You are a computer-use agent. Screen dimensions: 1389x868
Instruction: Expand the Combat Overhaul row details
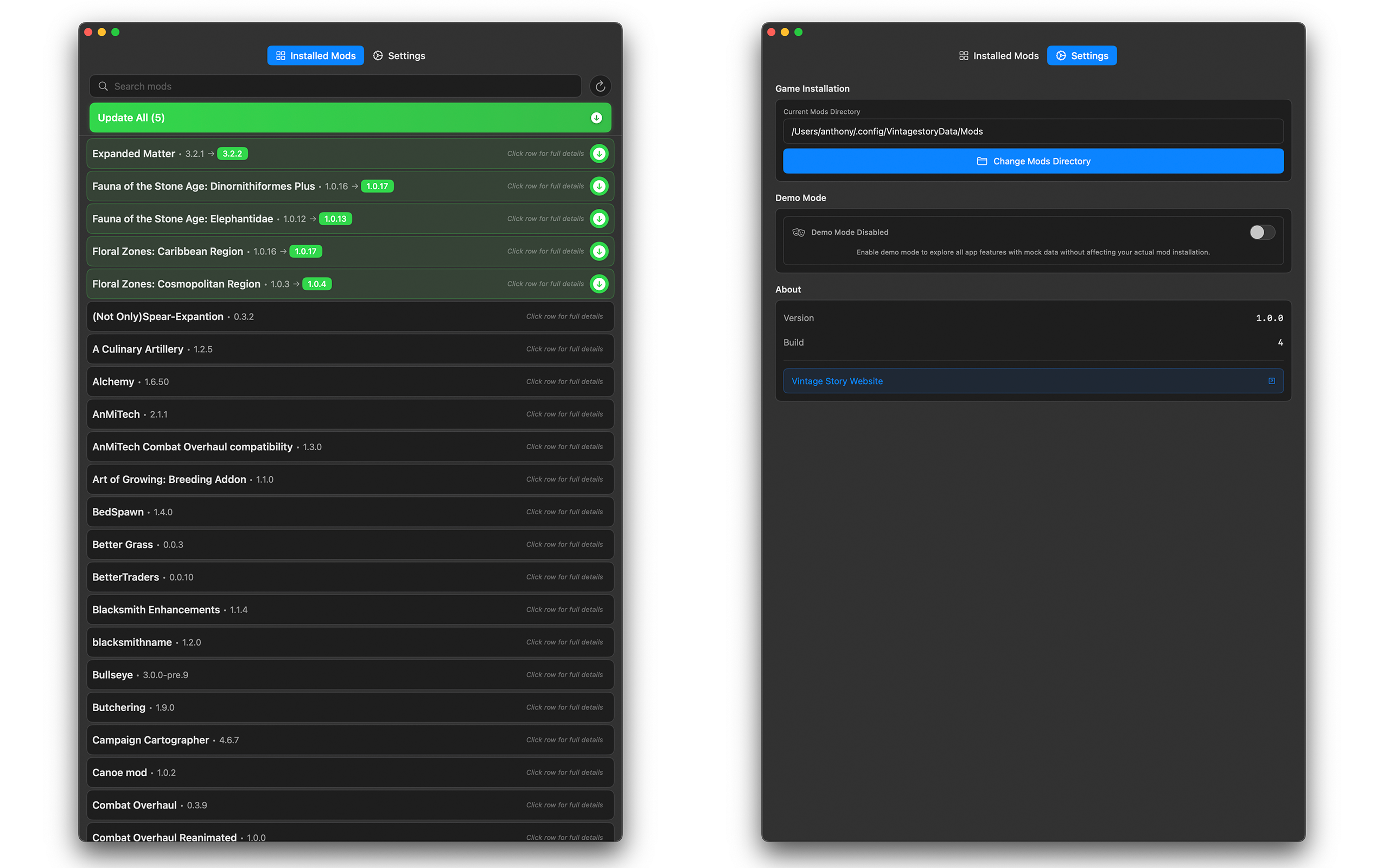pos(350,805)
